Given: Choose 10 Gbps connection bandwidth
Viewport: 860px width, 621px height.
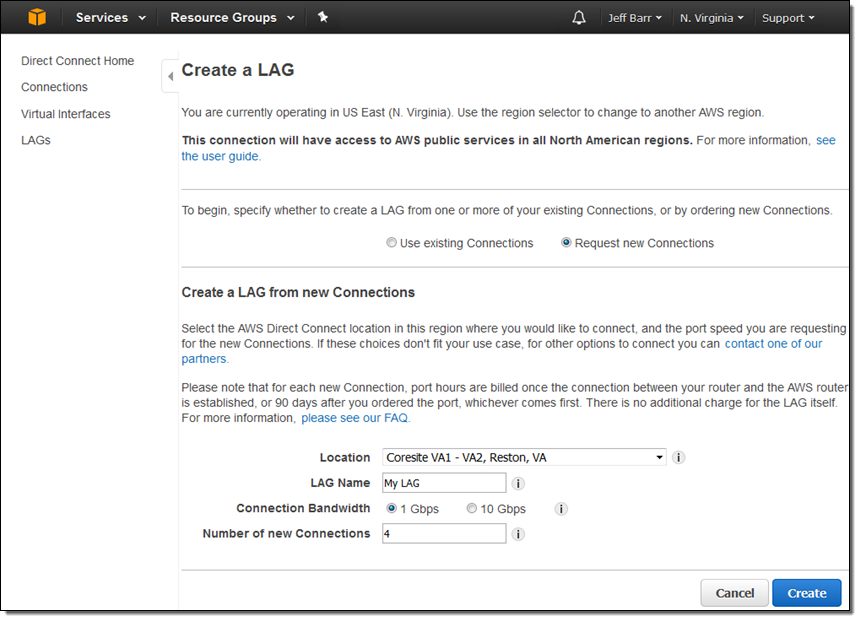Looking at the screenshot, I should [x=472, y=509].
